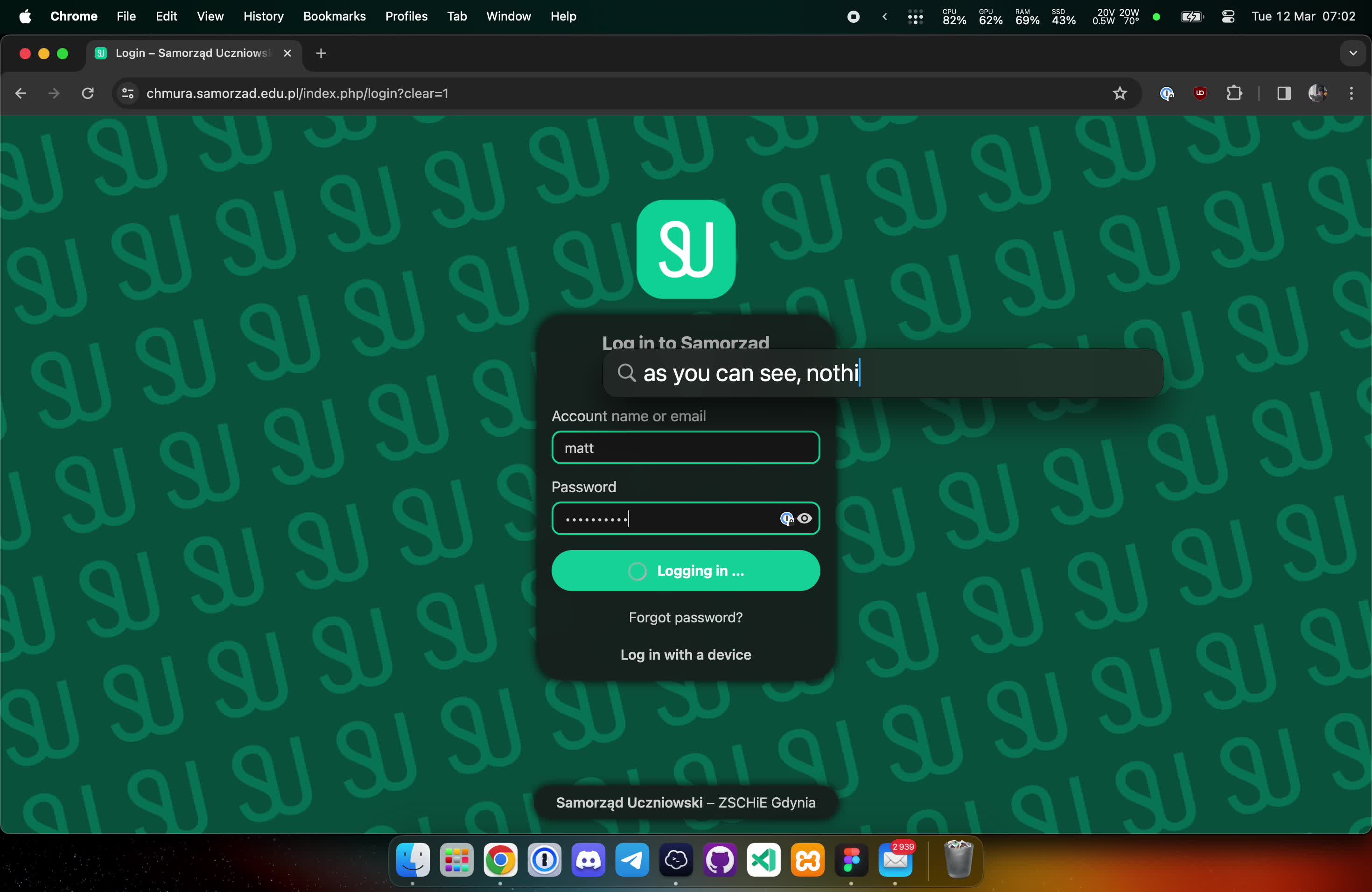View site information in address bar

coord(128,93)
